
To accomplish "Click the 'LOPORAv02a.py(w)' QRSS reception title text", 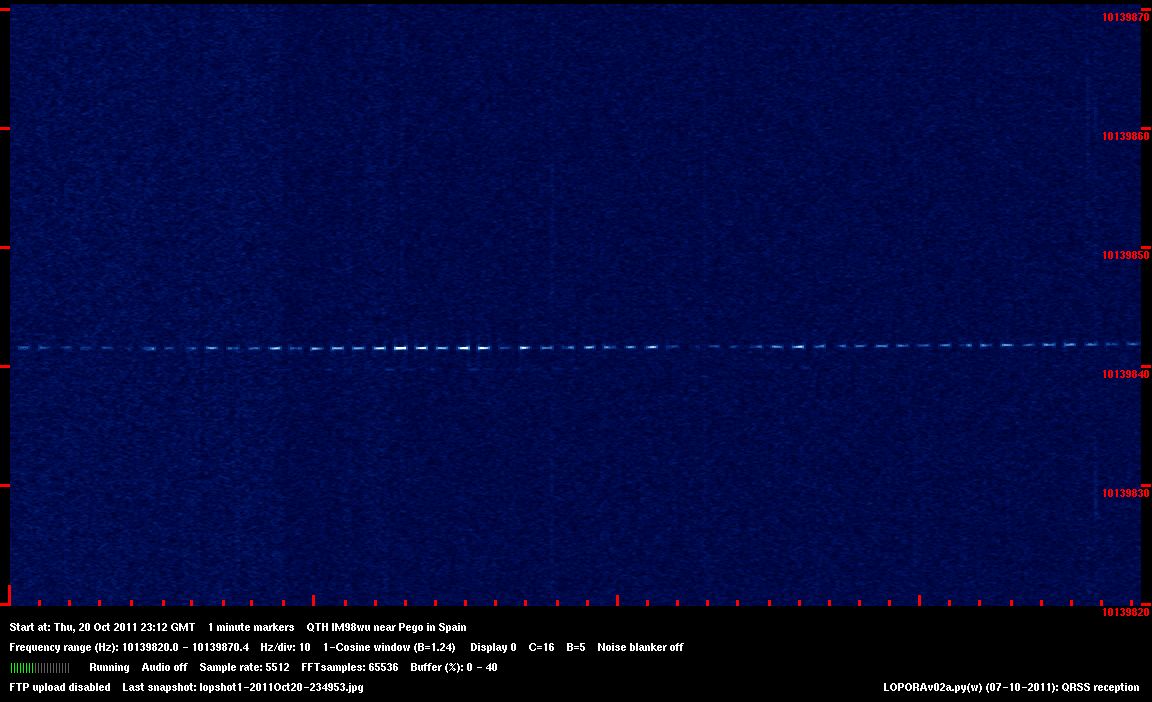I will tap(1012, 687).
